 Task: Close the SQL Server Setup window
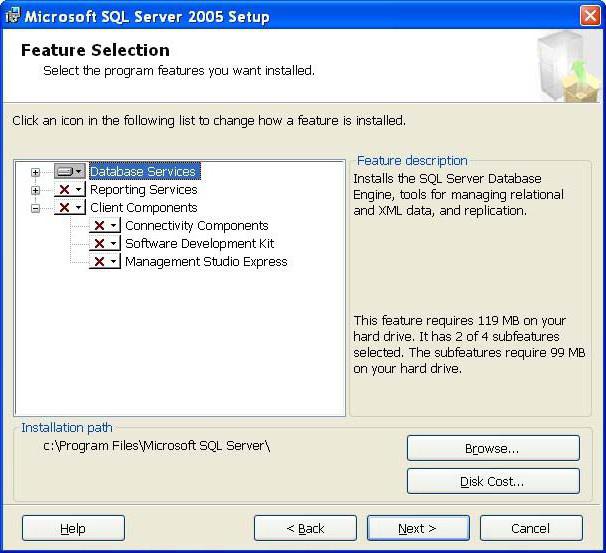point(590,16)
